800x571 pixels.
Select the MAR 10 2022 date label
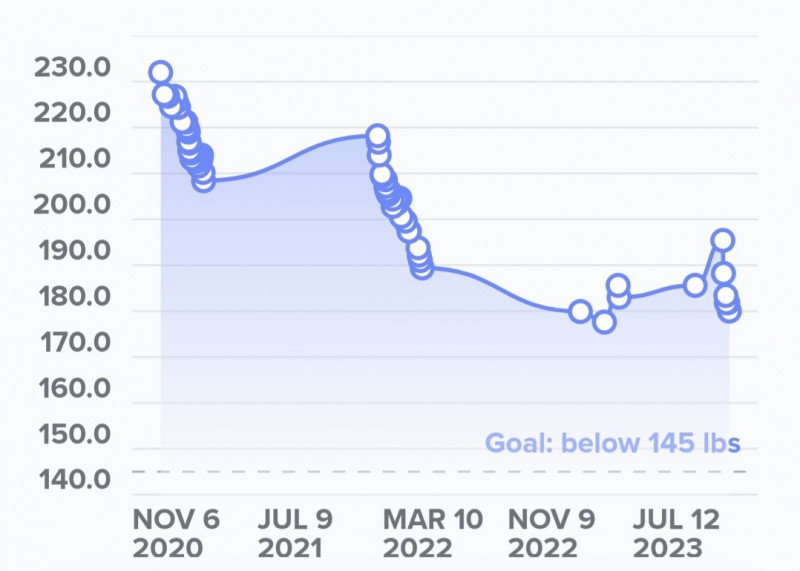[433, 534]
